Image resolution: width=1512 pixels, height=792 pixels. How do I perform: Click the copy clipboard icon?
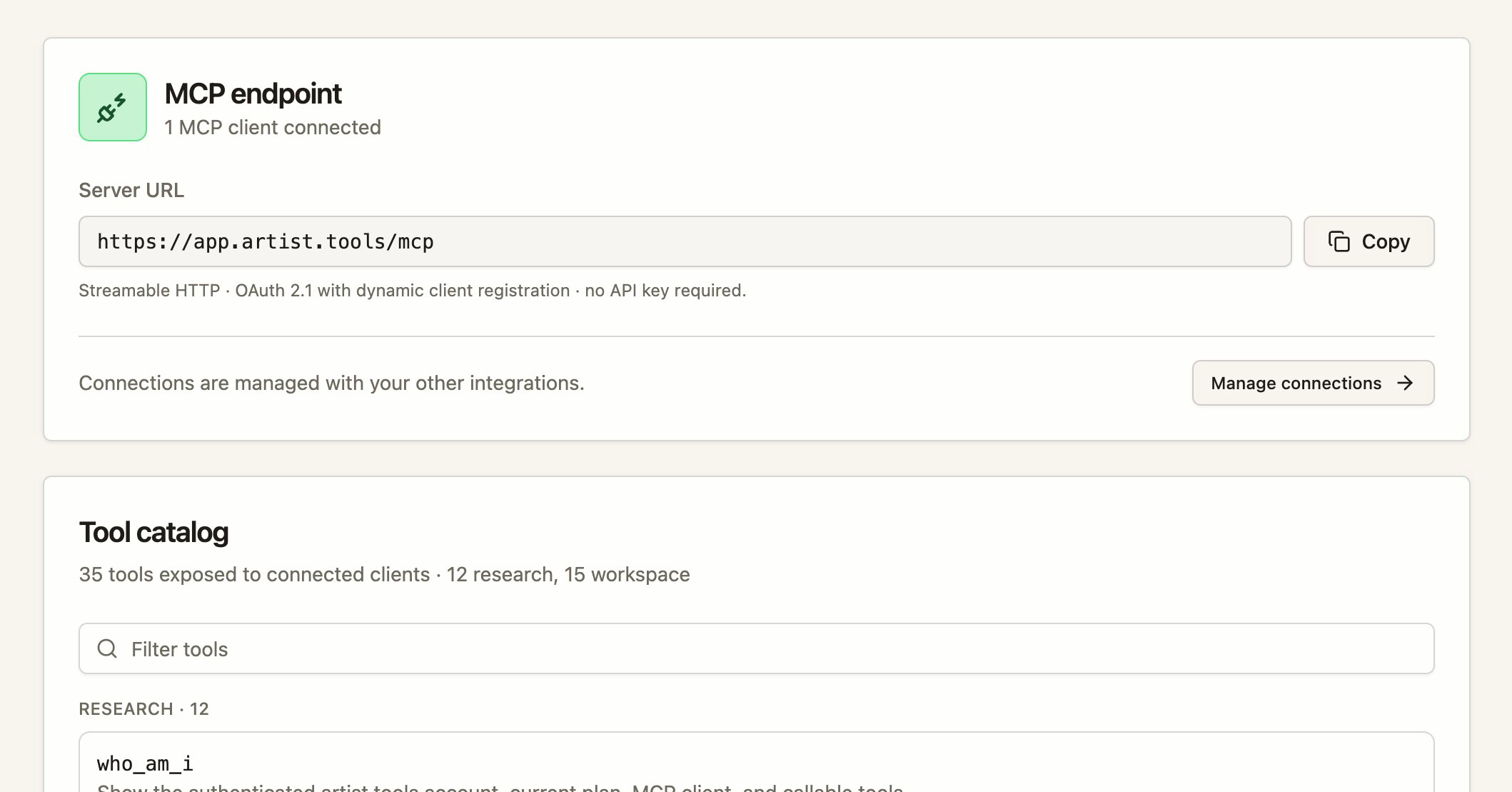click(x=1339, y=241)
